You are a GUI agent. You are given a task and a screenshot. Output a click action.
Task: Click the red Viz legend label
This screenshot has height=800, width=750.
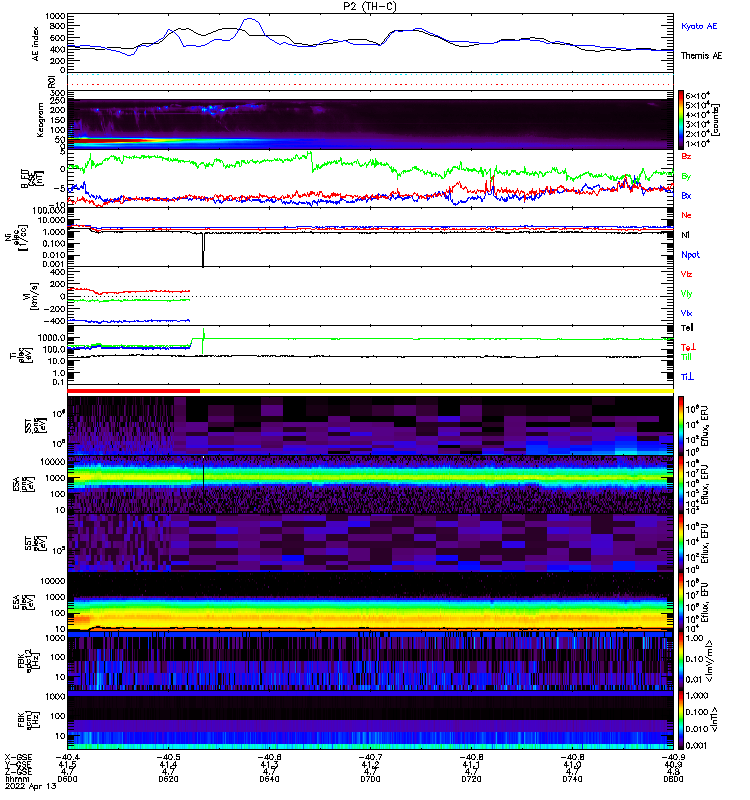(686, 274)
